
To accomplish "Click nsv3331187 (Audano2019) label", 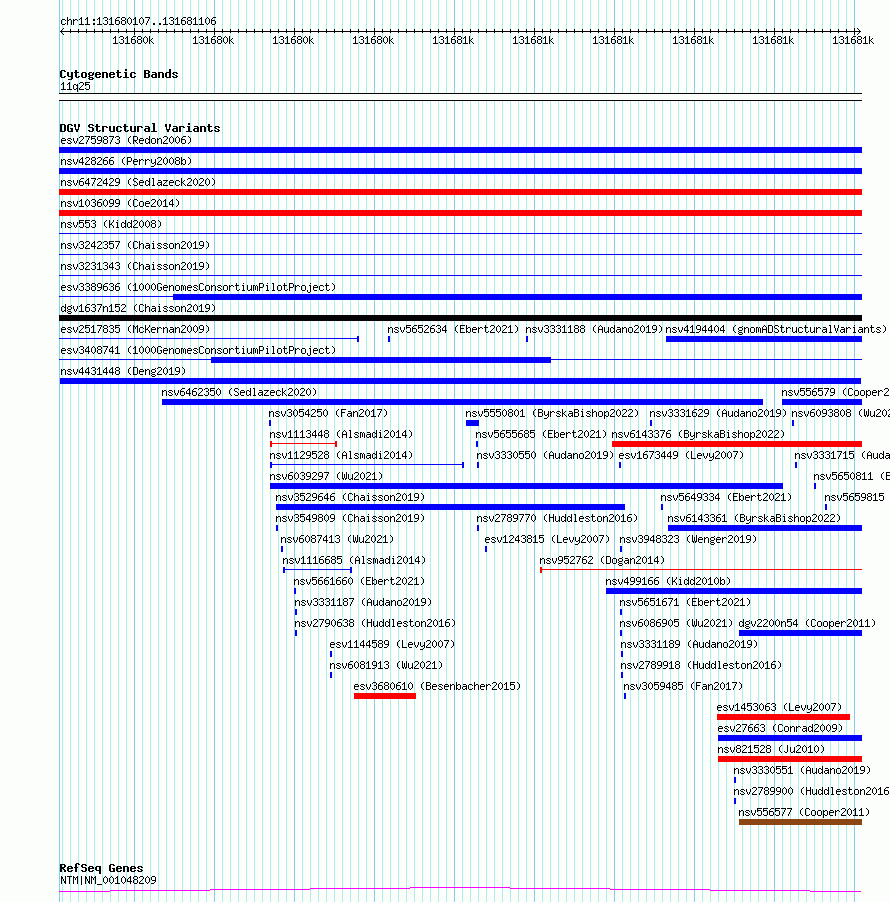I will click(x=363, y=602).
